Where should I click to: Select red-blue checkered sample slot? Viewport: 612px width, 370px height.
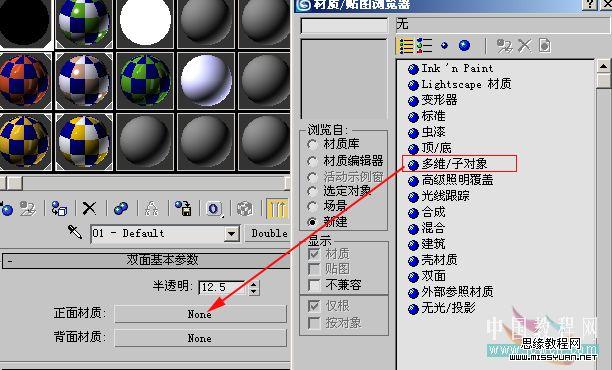(x=25, y=80)
